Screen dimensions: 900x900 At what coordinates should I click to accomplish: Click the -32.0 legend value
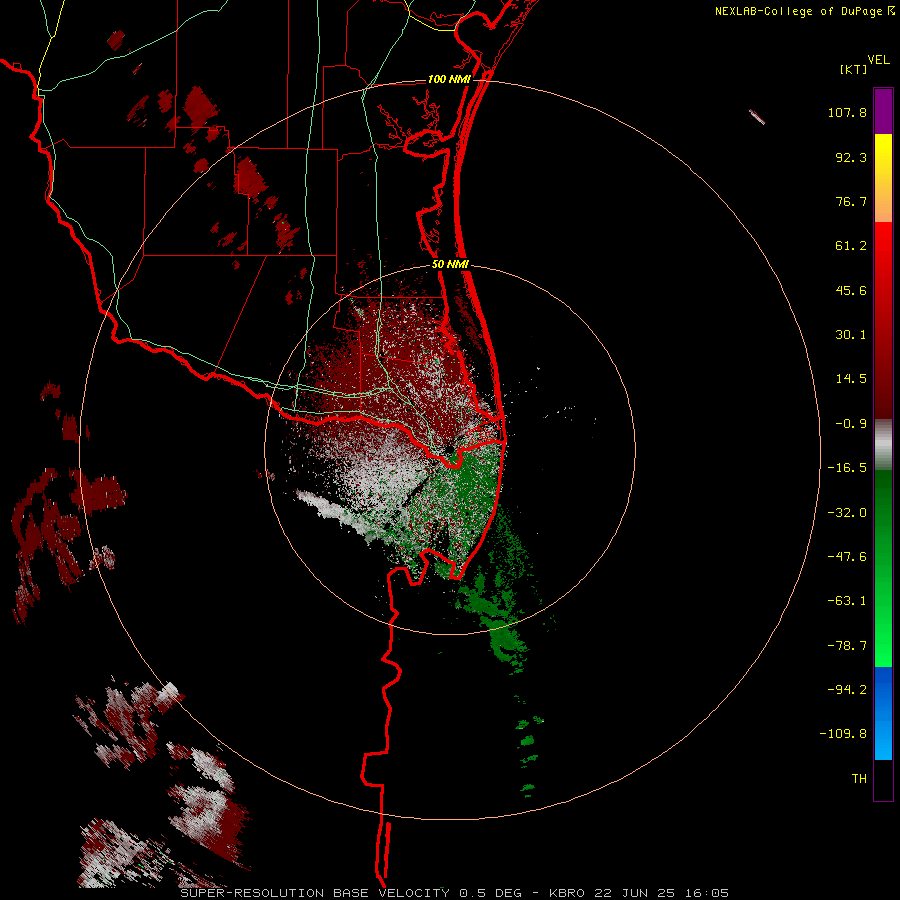click(x=847, y=513)
